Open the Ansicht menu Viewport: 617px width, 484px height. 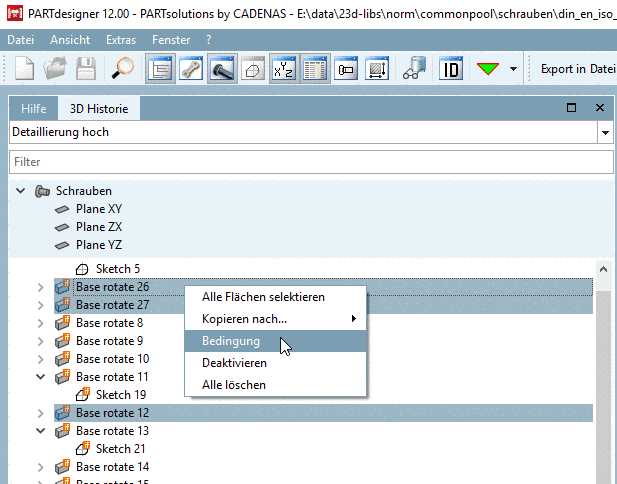click(70, 40)
